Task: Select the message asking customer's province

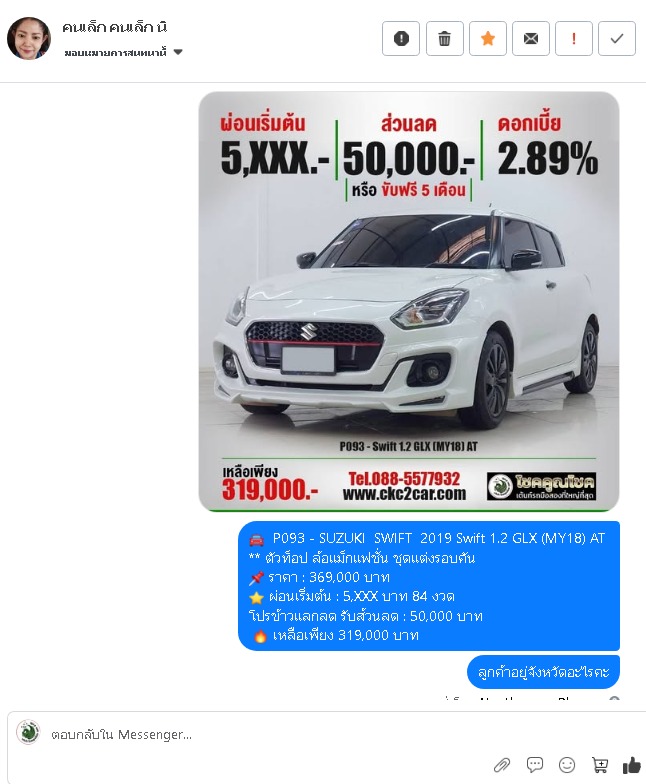Action: [x=543, y=672]
